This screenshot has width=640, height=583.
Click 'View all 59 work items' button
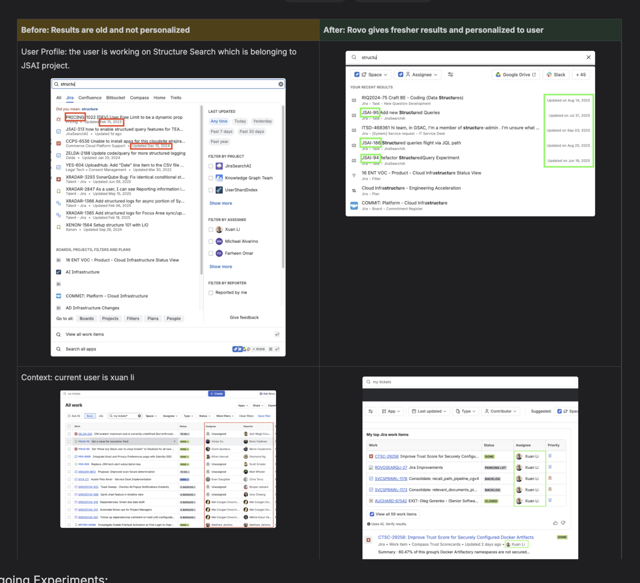coord(393,514)
